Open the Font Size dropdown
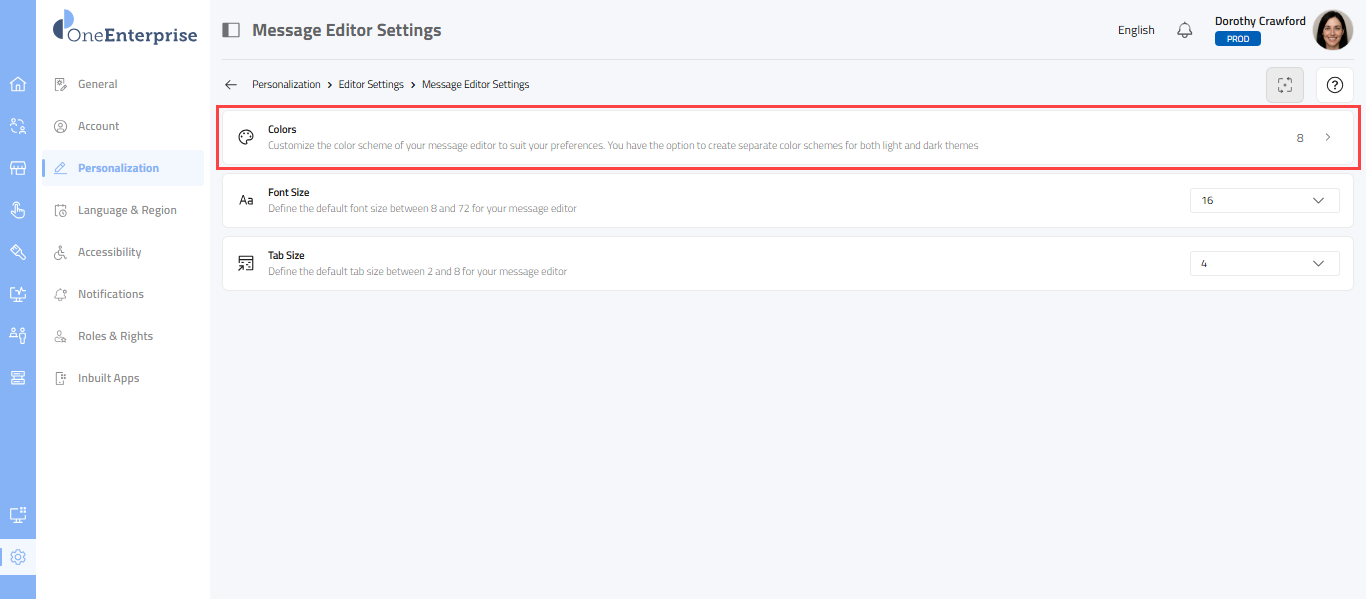Viewport: 1366px width, 599px height. pyautogui.click(x=1264, y=200)
